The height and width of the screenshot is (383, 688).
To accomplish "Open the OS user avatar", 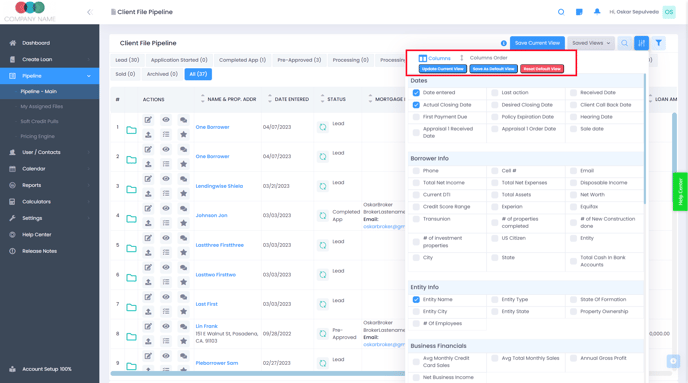I will click(x=669, y=12).
